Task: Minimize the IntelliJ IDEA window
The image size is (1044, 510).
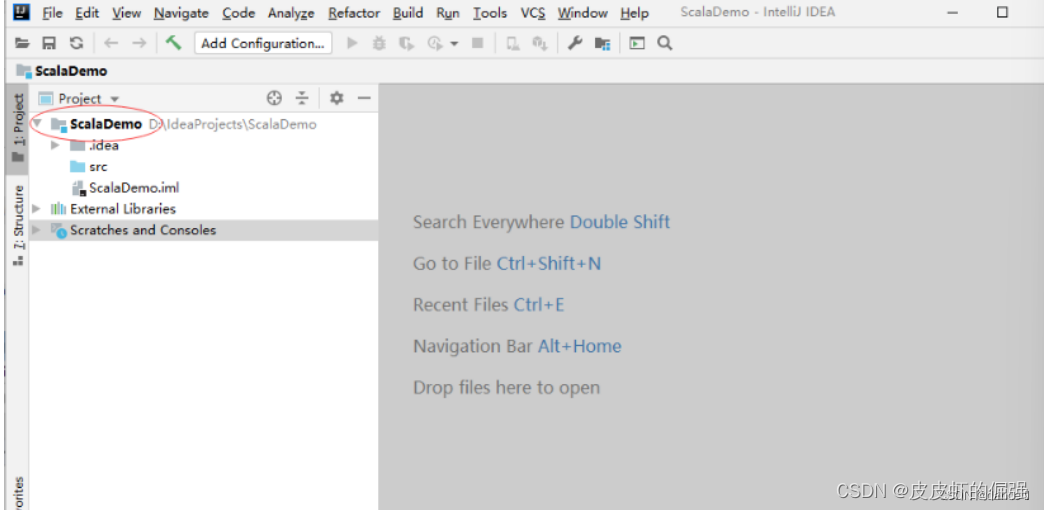Action: pyautogui.click(x=953, y=13)
